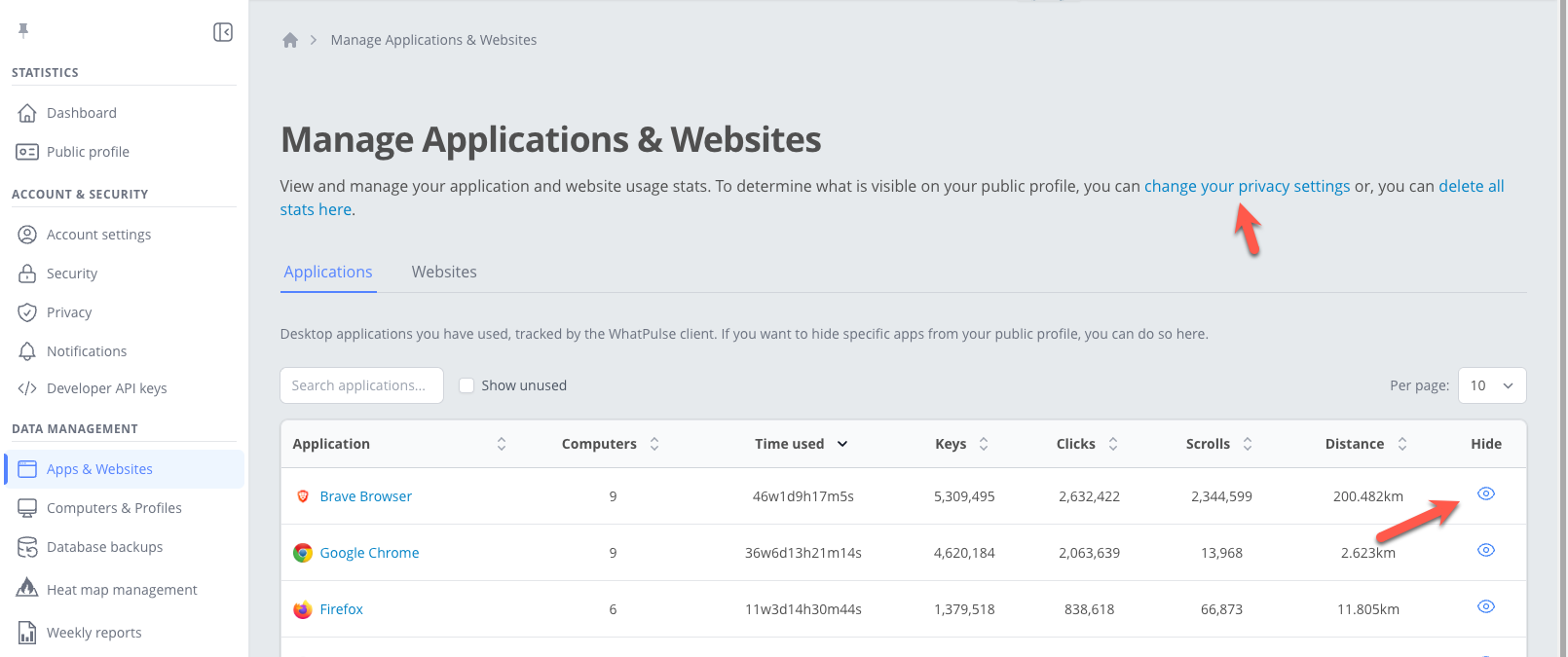The height and width of the screenshot is (657, 1568).
Task: Open Database backups in sidebar
Action: (x=104, y=547)
